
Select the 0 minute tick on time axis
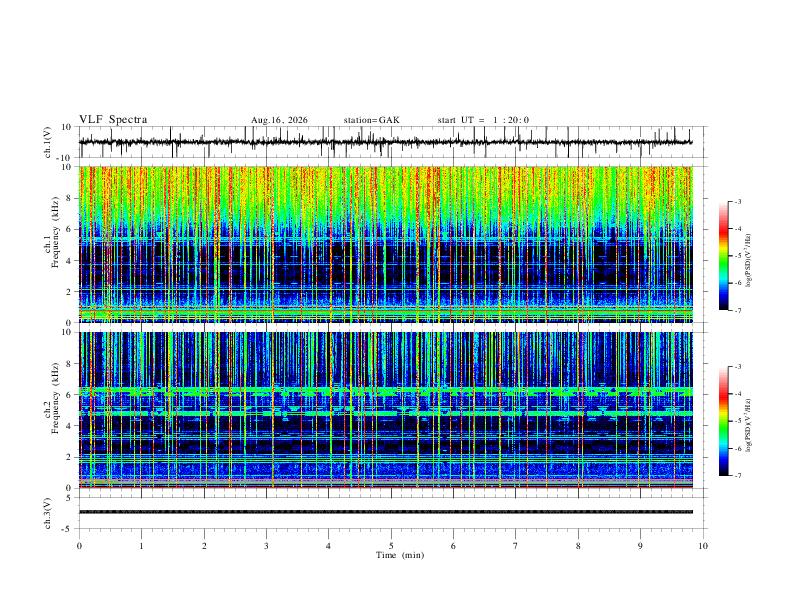point(79,546)
